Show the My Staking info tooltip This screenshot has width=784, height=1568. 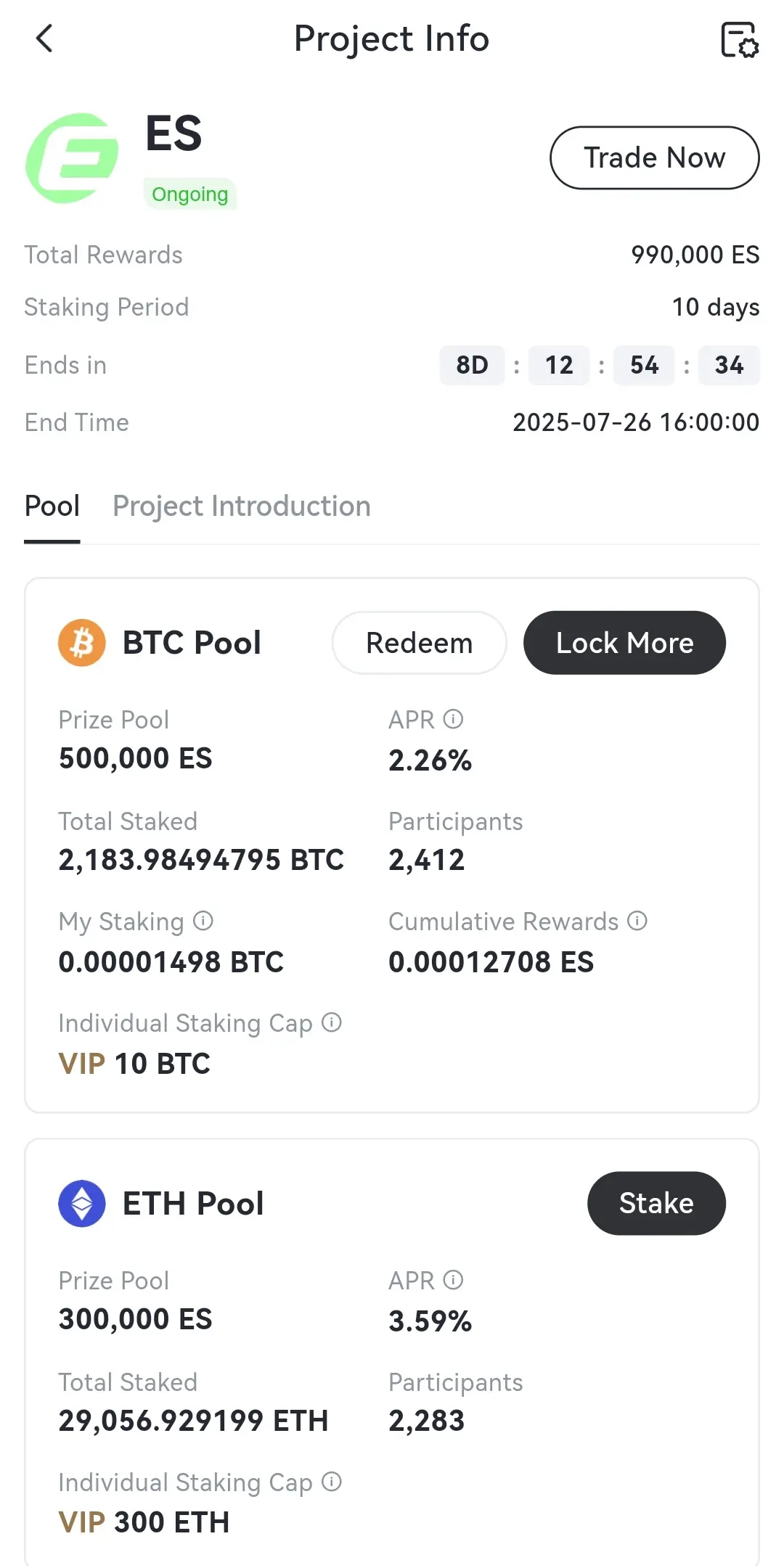(203, 921)
